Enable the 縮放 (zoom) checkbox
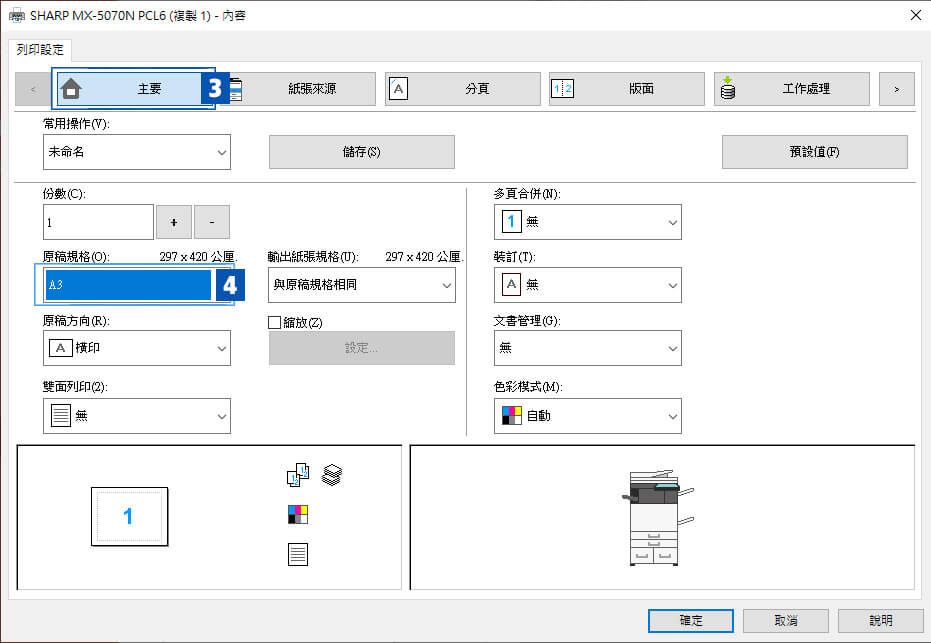The width and height of the screenshot is (931, 643). [275, 322]
